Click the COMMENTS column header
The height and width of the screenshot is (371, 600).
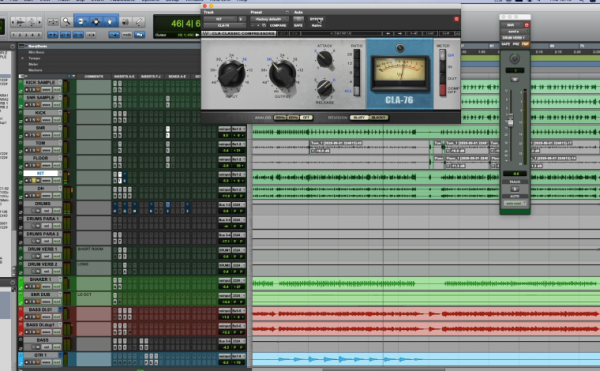click(94, 76)
